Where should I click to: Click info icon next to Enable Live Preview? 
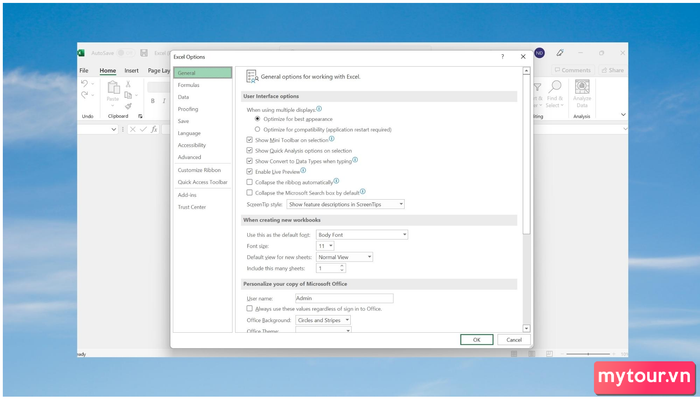pyautogui.click(x=303, y=171)
